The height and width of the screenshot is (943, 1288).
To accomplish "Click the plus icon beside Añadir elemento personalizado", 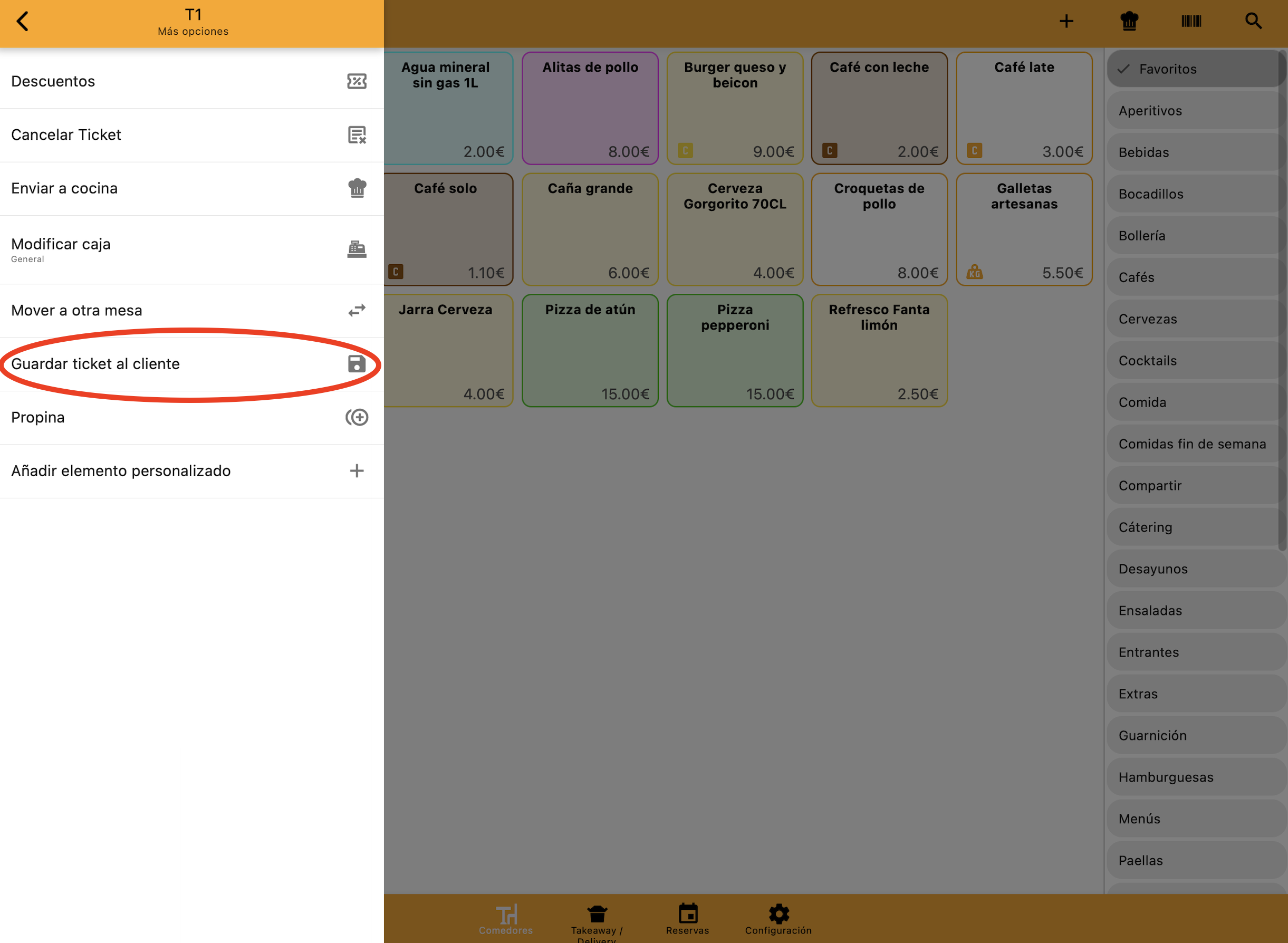I will coord(357,471).
